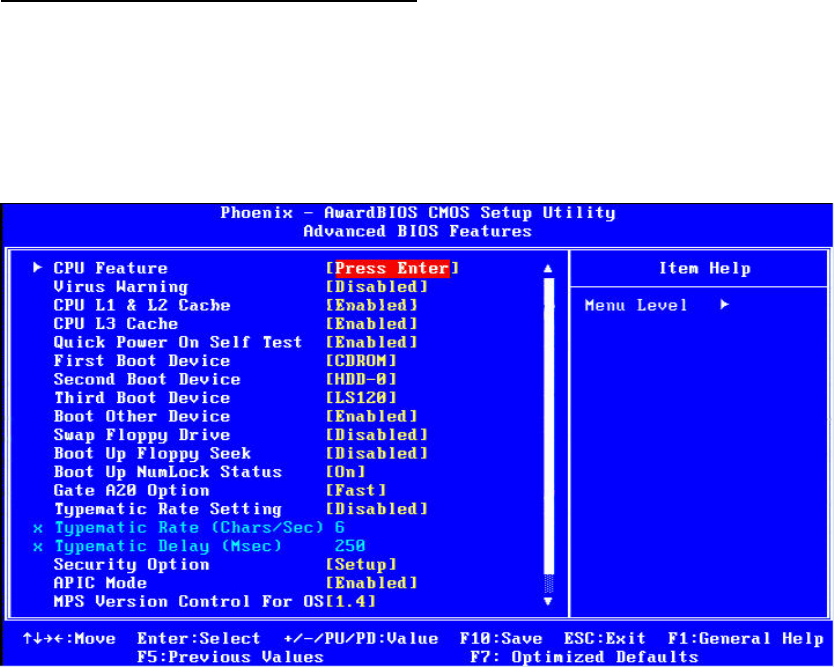This screenshot has height=667, width=834.
Task: Select the Gate A20 Option label
Action: tap(131, 491)
